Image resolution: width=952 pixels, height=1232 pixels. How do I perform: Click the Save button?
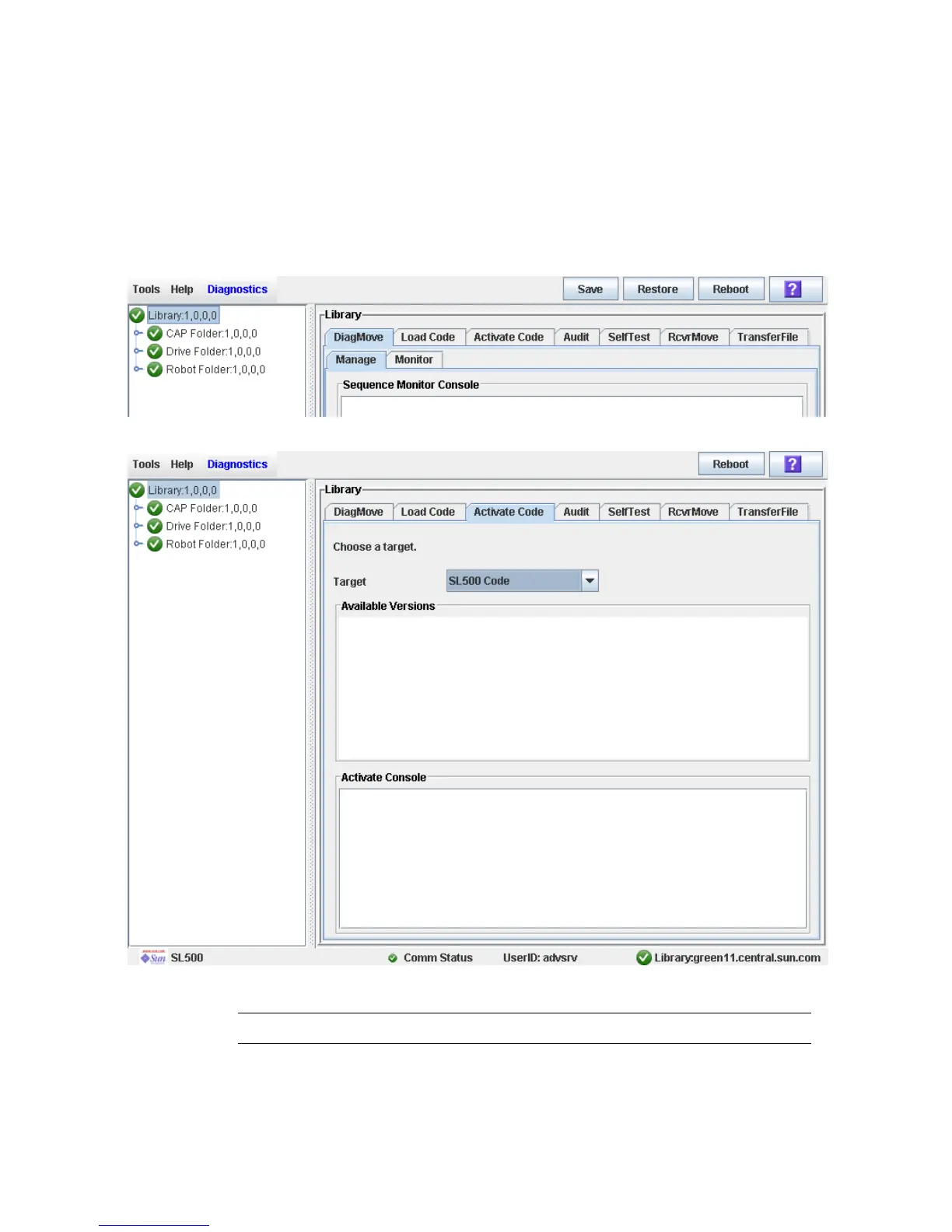tap(590, 289)
